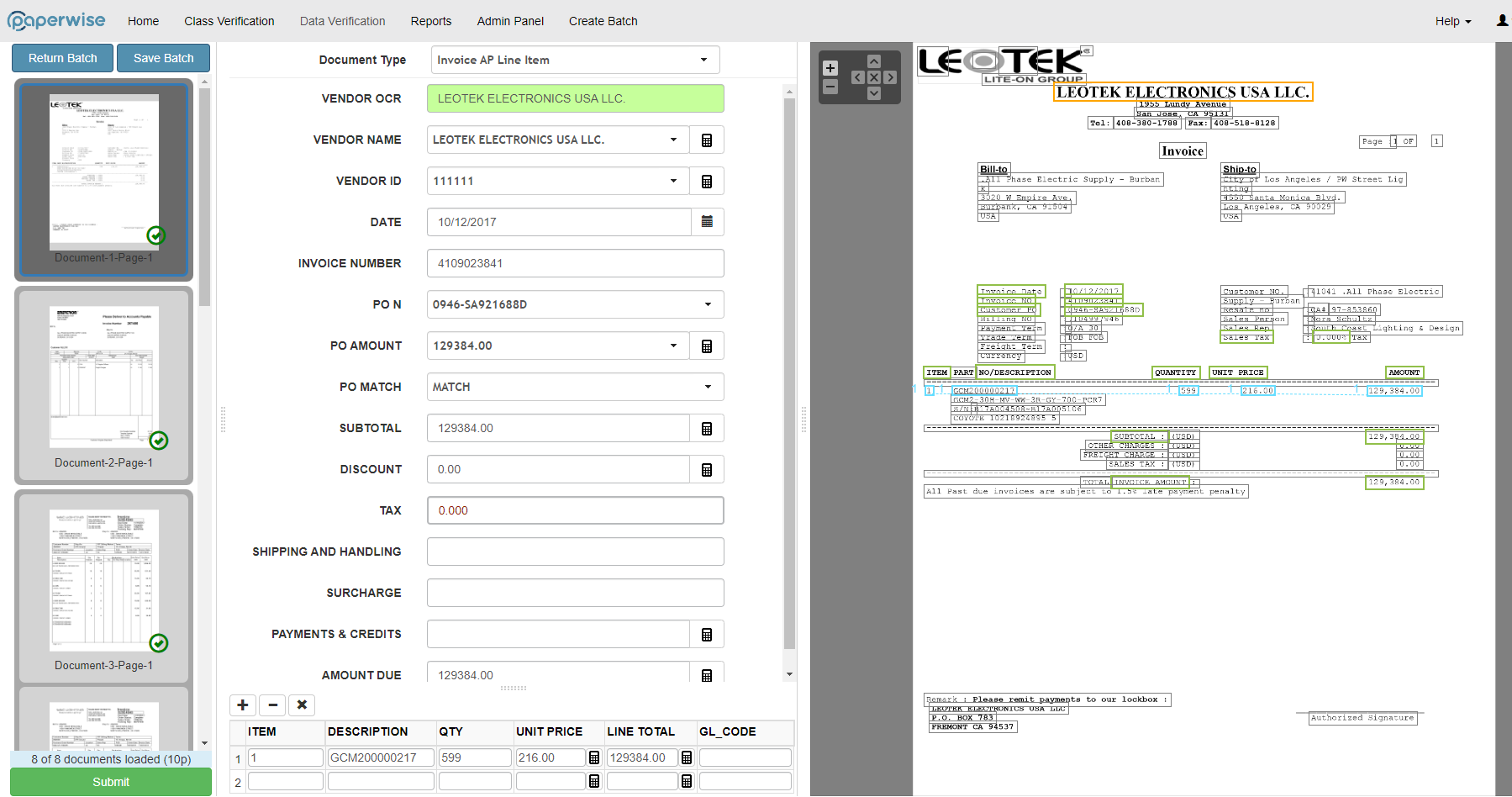1512x797 pixels.
Task: Open Data Verification
Action: (343, 21)
